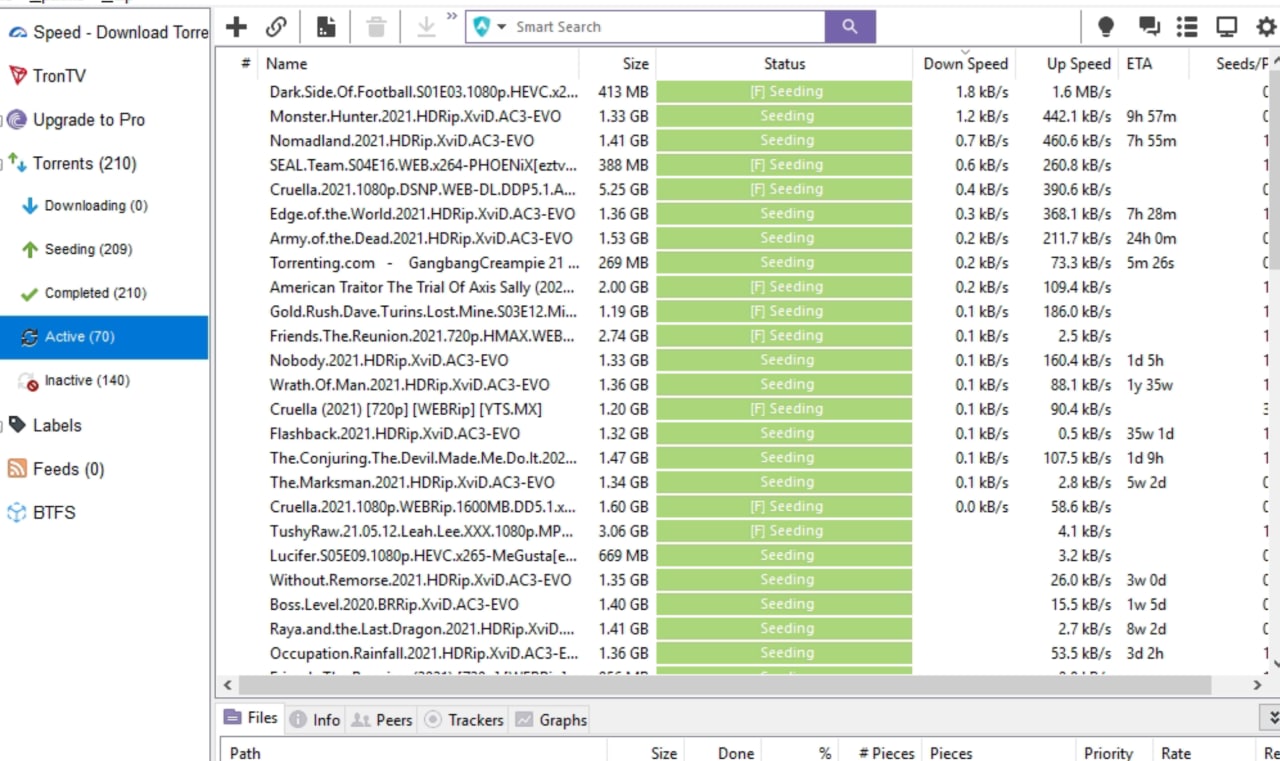Click the Create New Torrent file icon
1280x761 pixels.
click(326, 27)
